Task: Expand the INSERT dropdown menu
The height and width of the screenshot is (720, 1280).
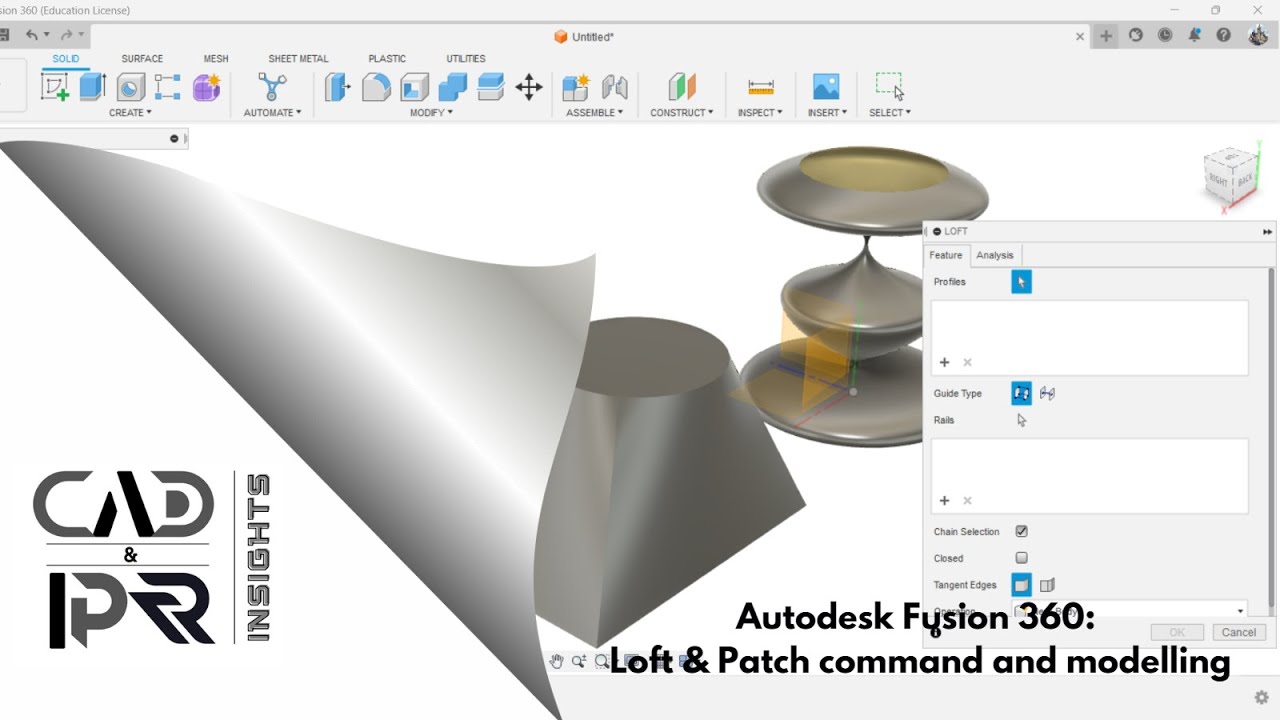Action: coord(827,113)
